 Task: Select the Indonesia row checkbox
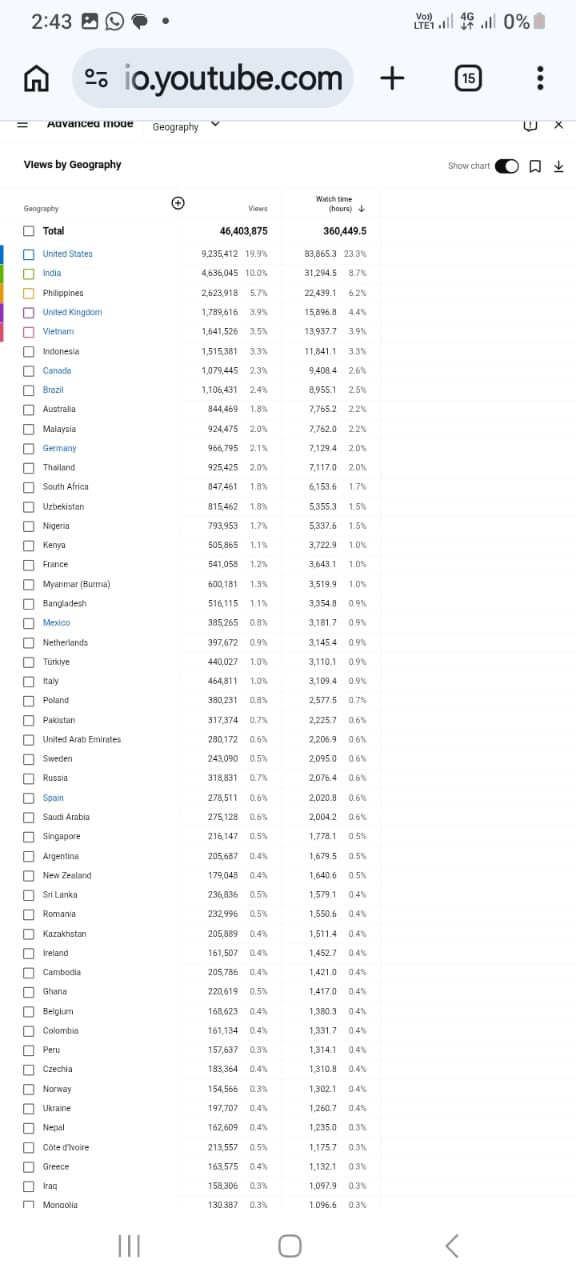pos(29,351)
